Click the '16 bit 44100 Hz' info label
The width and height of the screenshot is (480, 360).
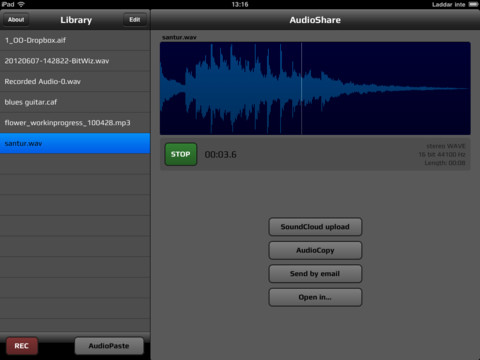point(442,155)
